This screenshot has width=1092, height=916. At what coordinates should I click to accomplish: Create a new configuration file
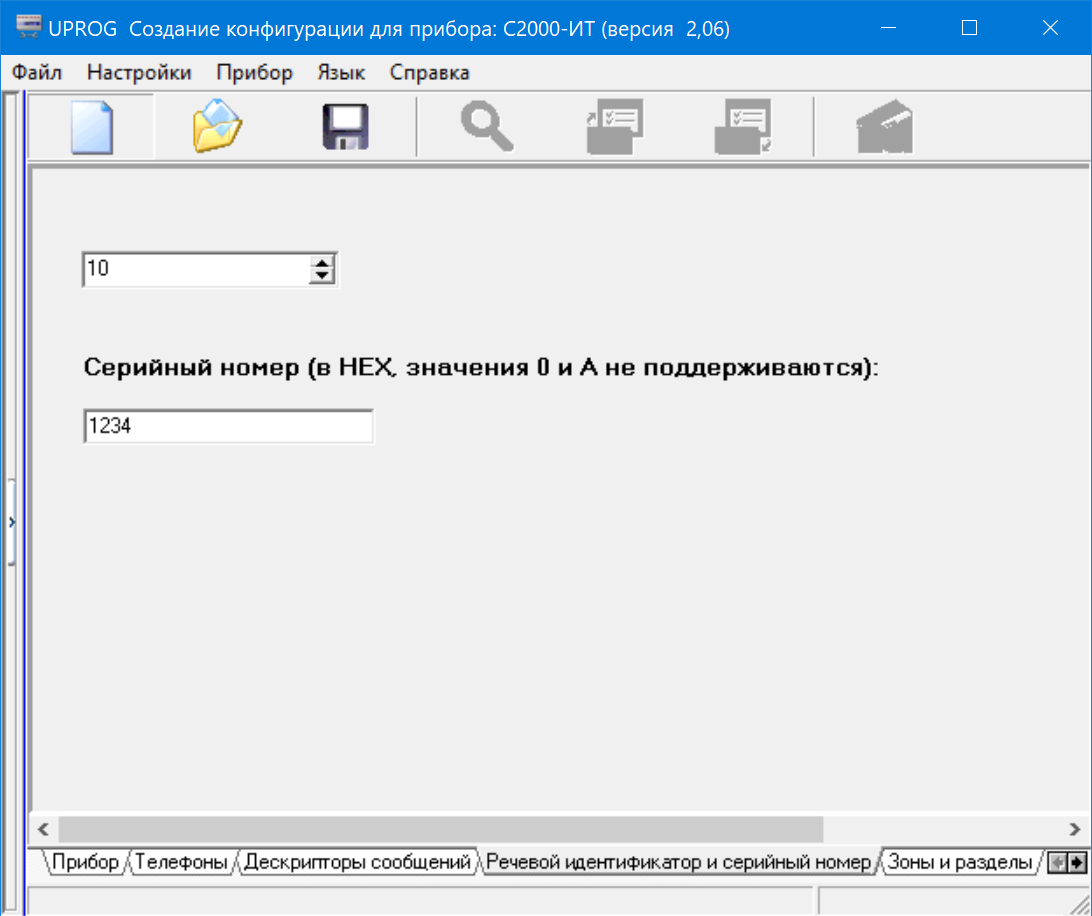[91, 127]
